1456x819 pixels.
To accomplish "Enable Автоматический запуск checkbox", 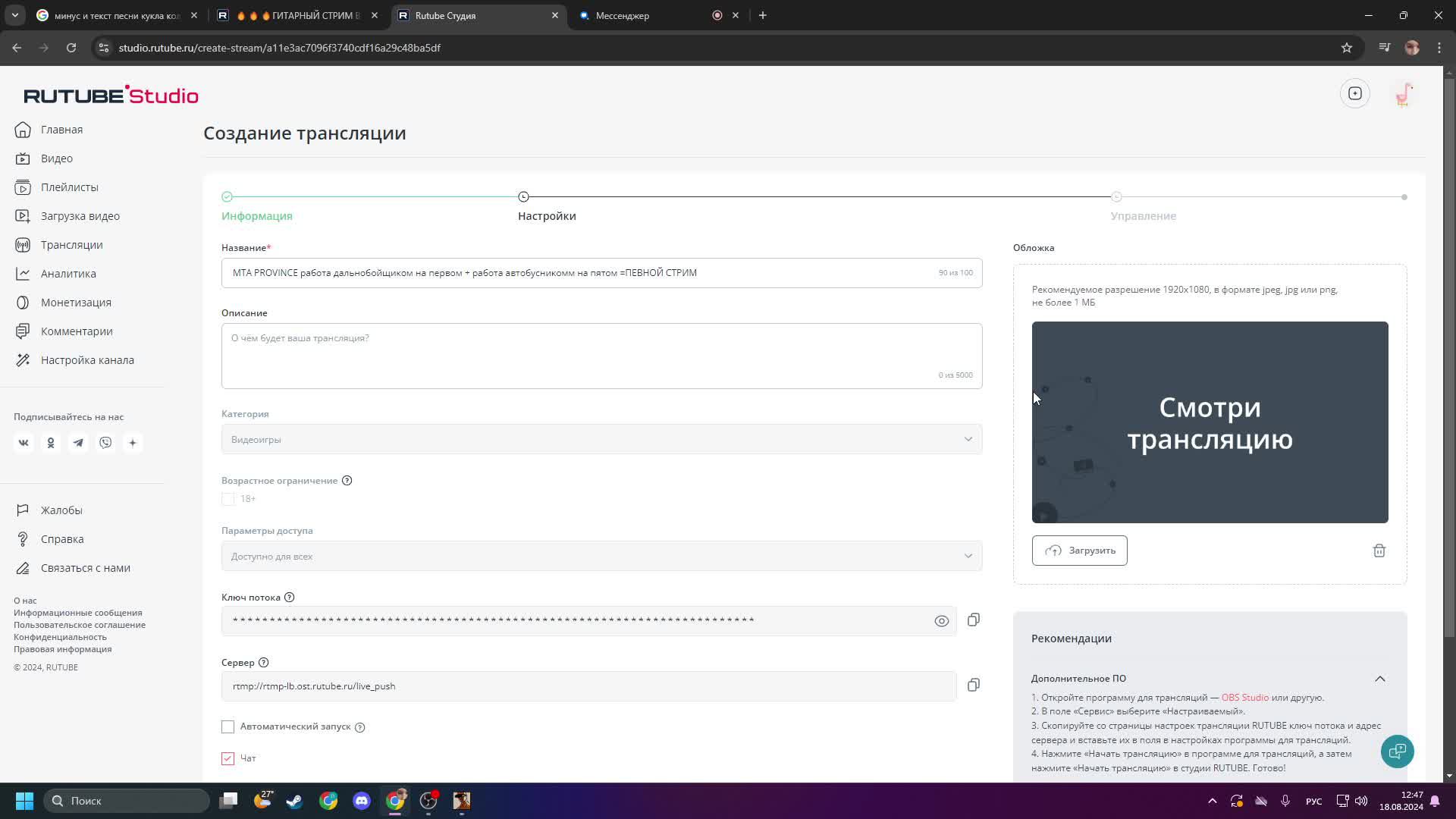I will pos(227,726).
